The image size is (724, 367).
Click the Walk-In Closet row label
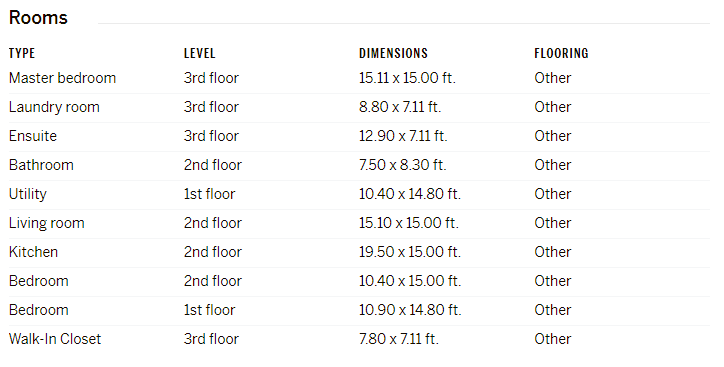click(54, 339)
